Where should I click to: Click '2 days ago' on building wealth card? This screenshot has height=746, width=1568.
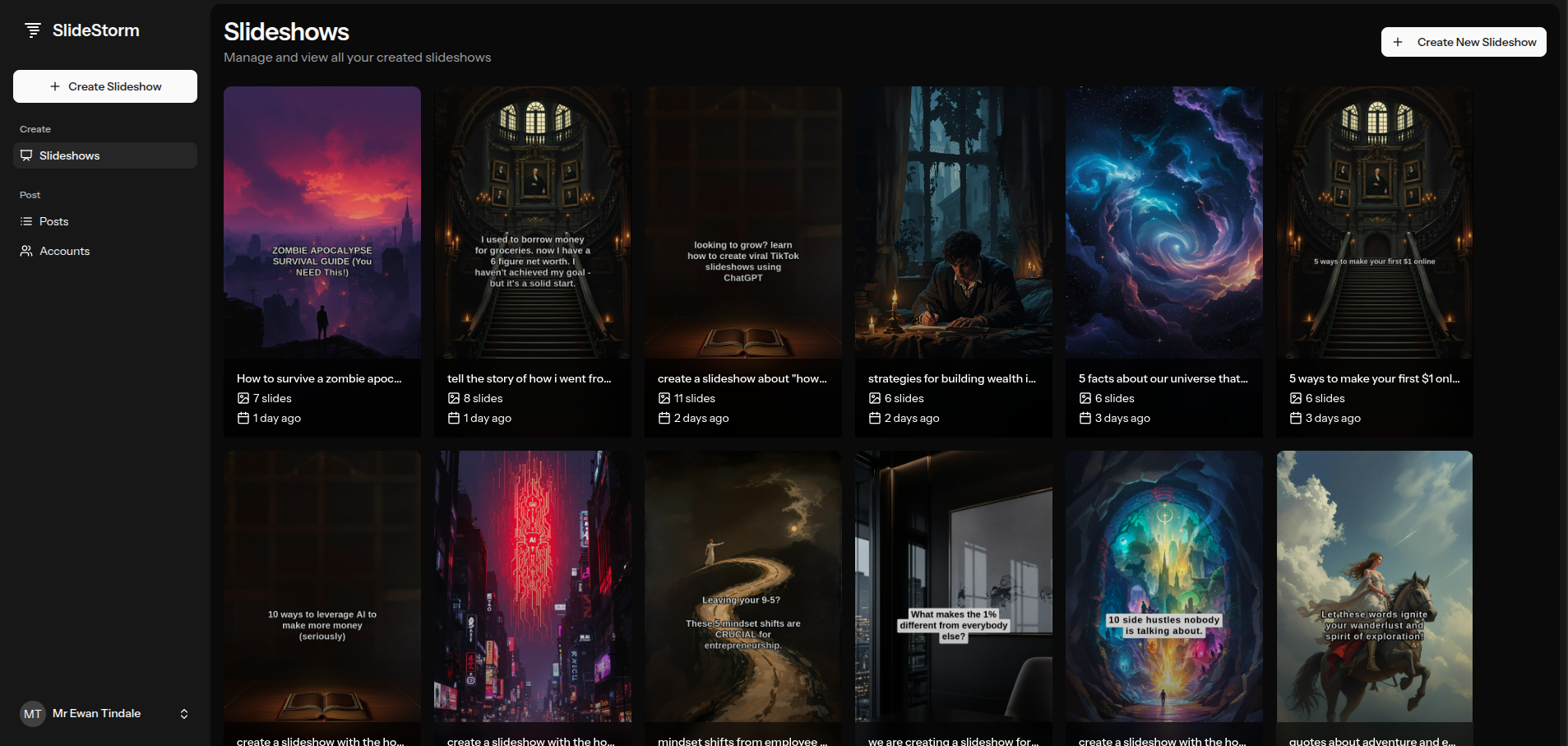912,418
